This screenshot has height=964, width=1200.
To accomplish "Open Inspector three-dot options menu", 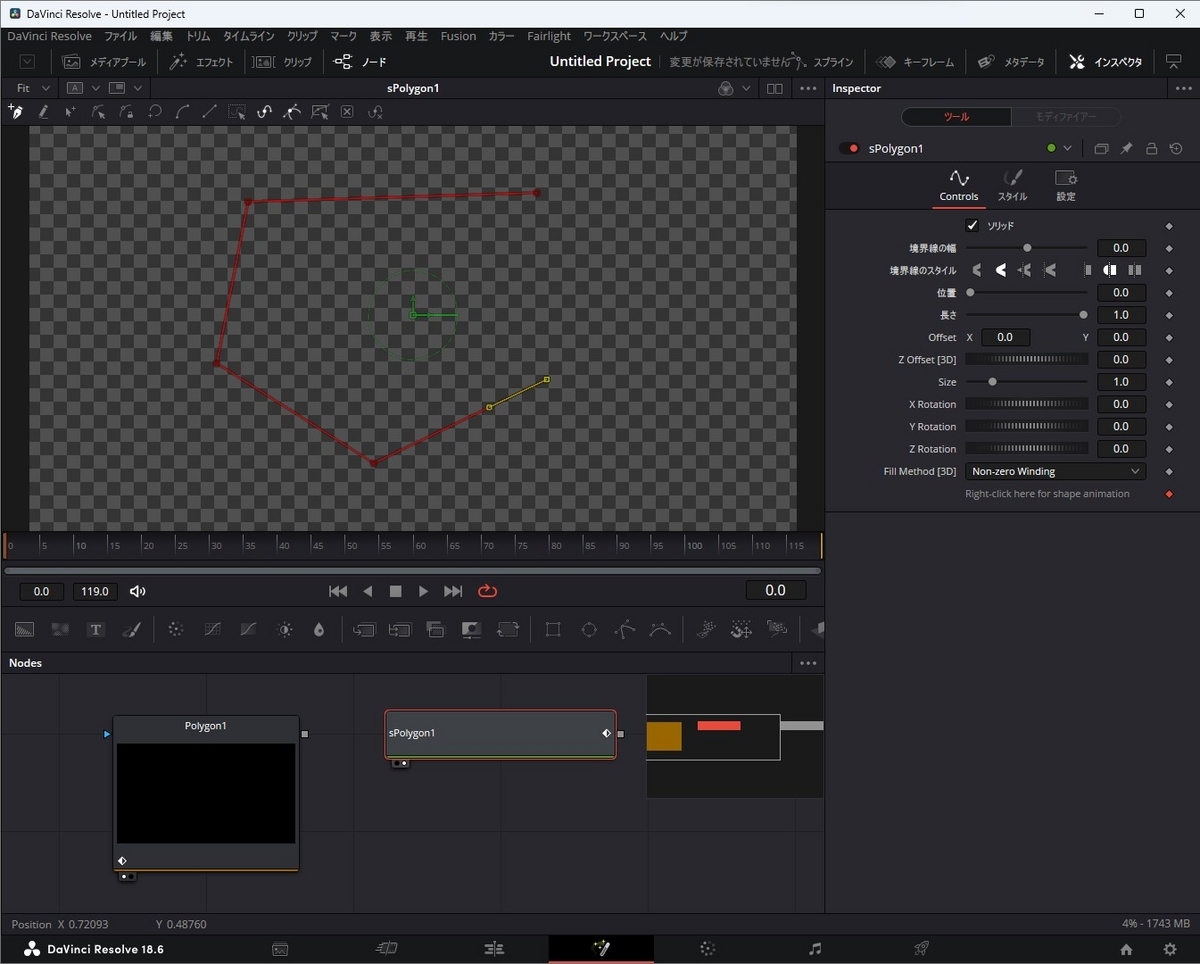I will pyautogui.click(x=1182, y=88).
